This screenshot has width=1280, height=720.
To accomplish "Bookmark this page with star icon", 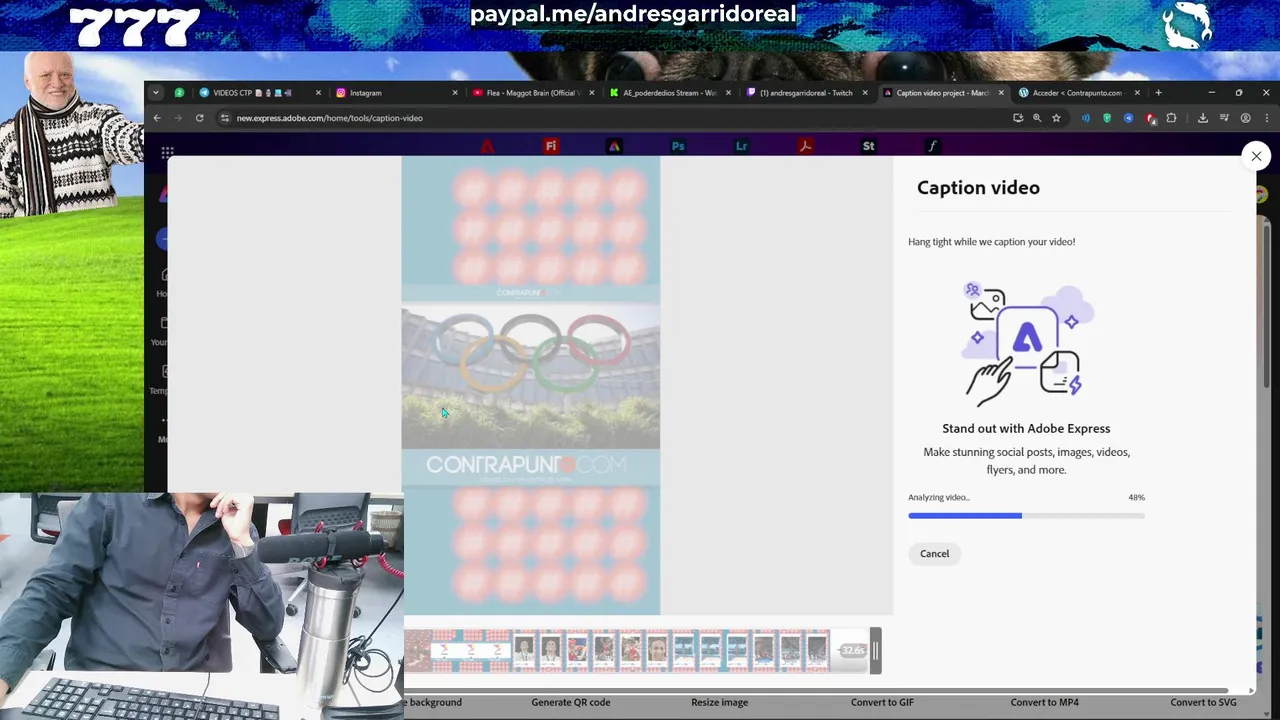I will point(1056,118).
